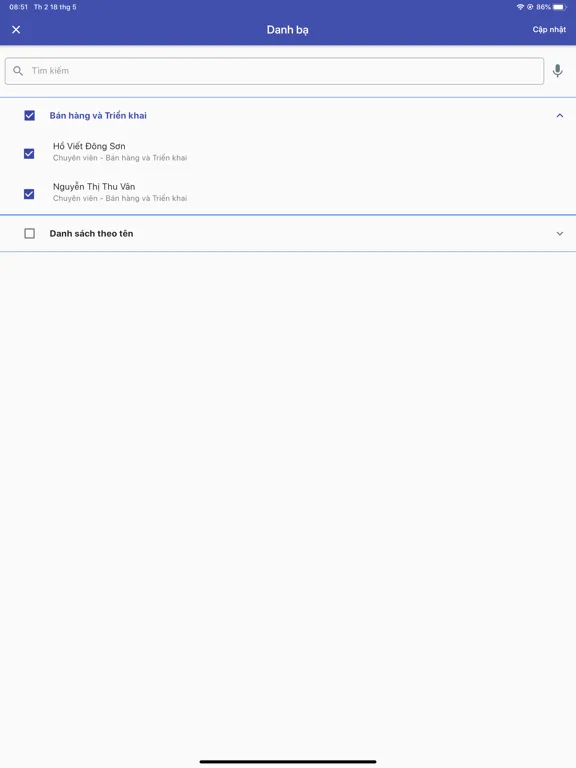The width and height of the screenshot is (576, 768).
Task: Select contact name Nguyễn Thị Thu Vân
Action: 94,187
